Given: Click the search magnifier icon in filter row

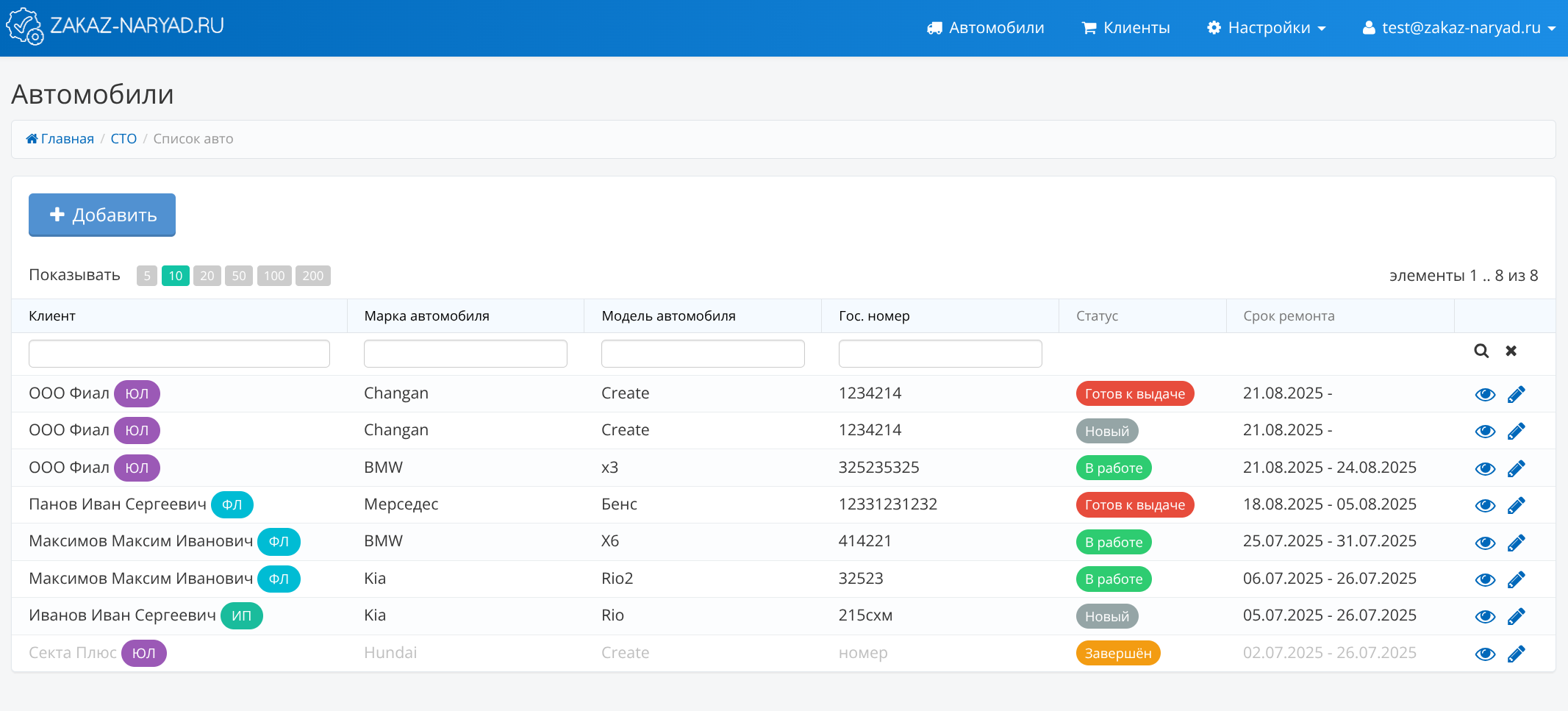Looking at the screenshot, I should pyautogui.click(x=1481, y=351).
